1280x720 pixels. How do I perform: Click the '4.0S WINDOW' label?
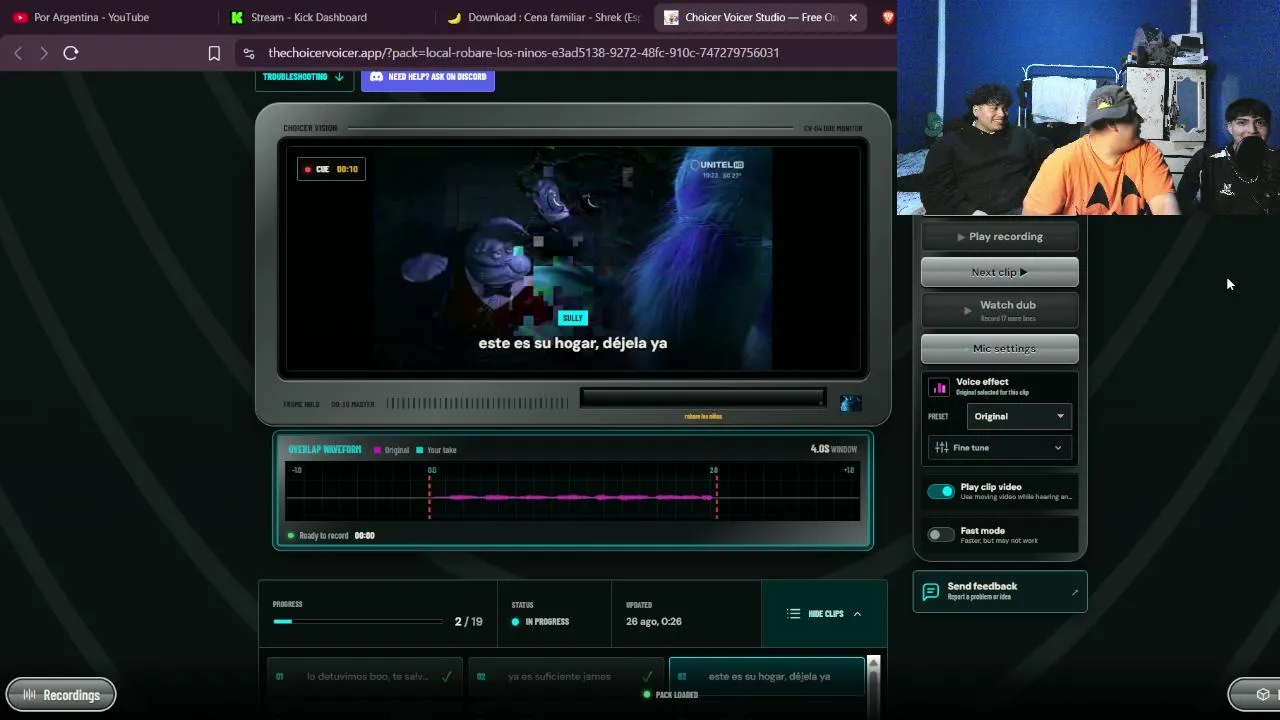(x=834, y=450)
